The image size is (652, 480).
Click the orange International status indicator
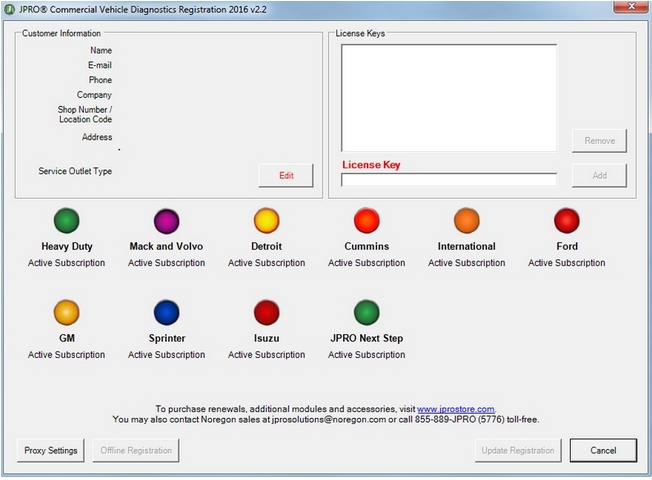(467, 220)
